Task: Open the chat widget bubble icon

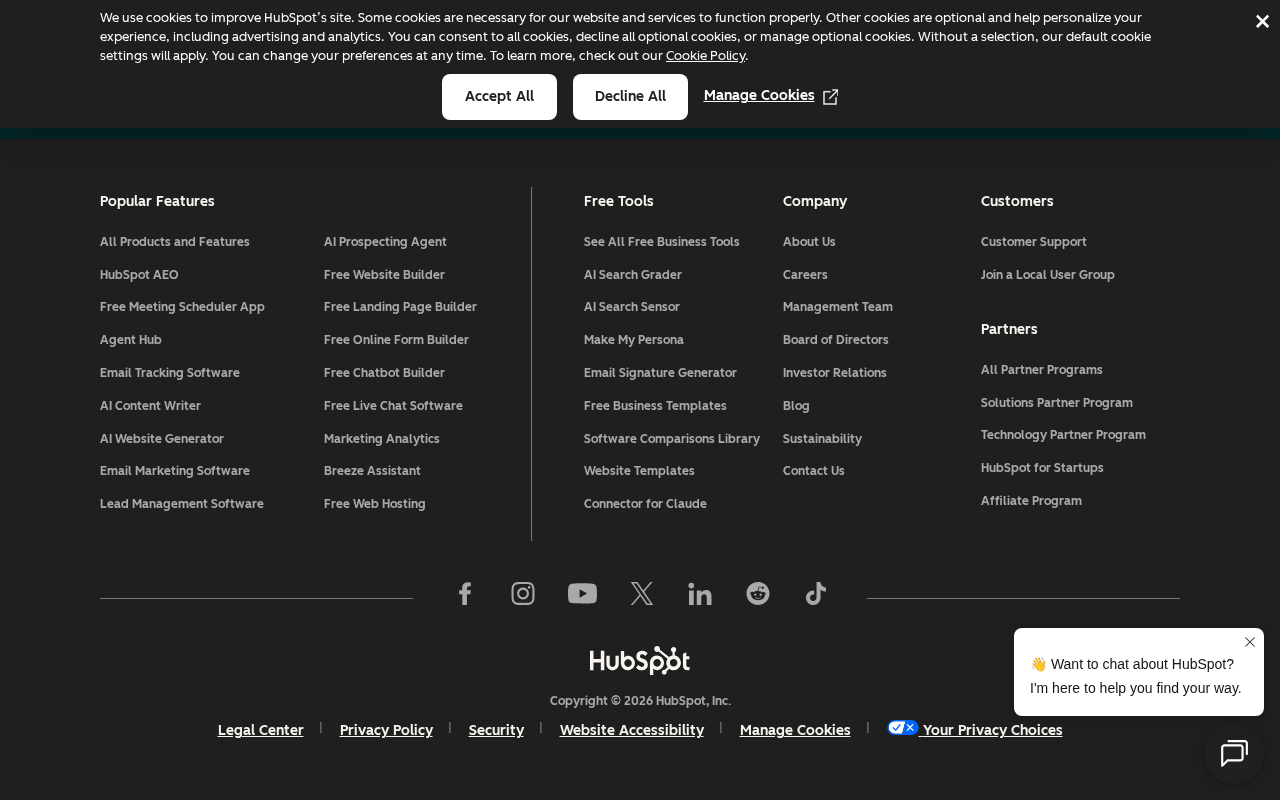Action: click(1234, 754)
